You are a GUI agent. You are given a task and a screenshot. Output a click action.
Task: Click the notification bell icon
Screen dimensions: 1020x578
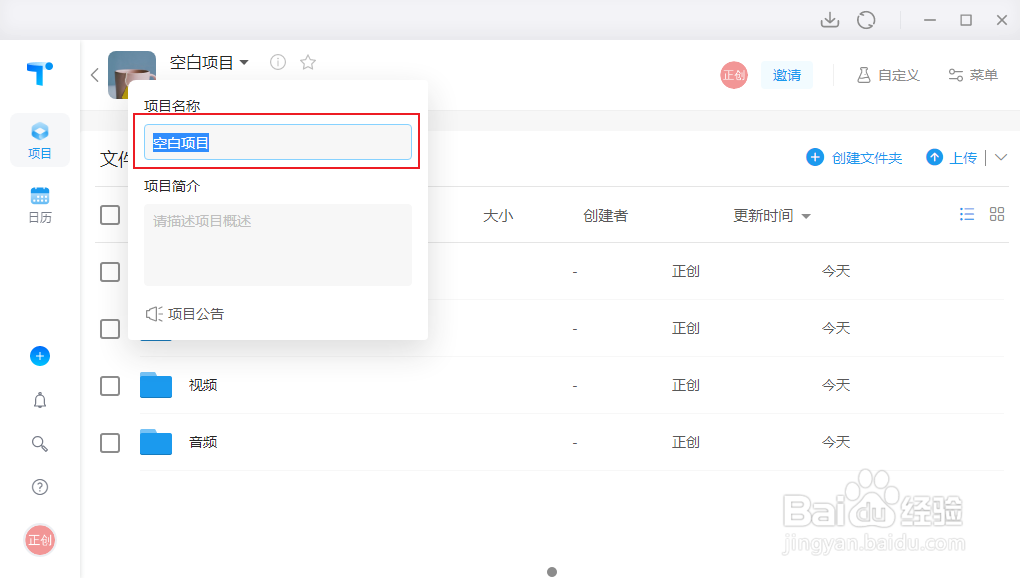(40, 400)
